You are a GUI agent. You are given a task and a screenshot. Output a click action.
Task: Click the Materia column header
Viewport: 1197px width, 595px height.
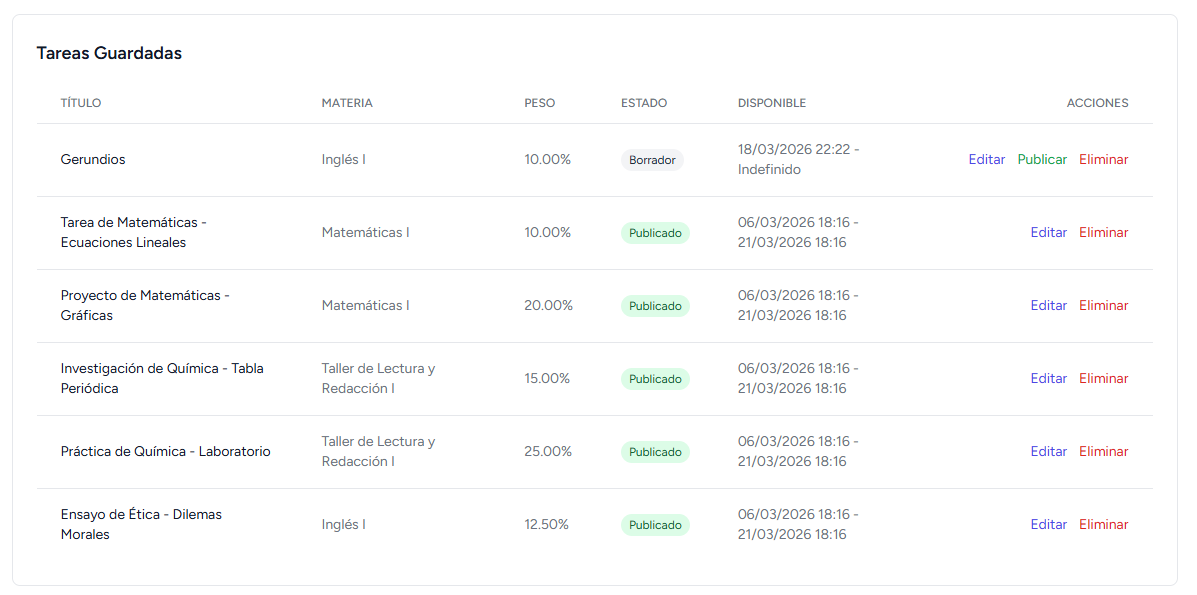point(347,103)
